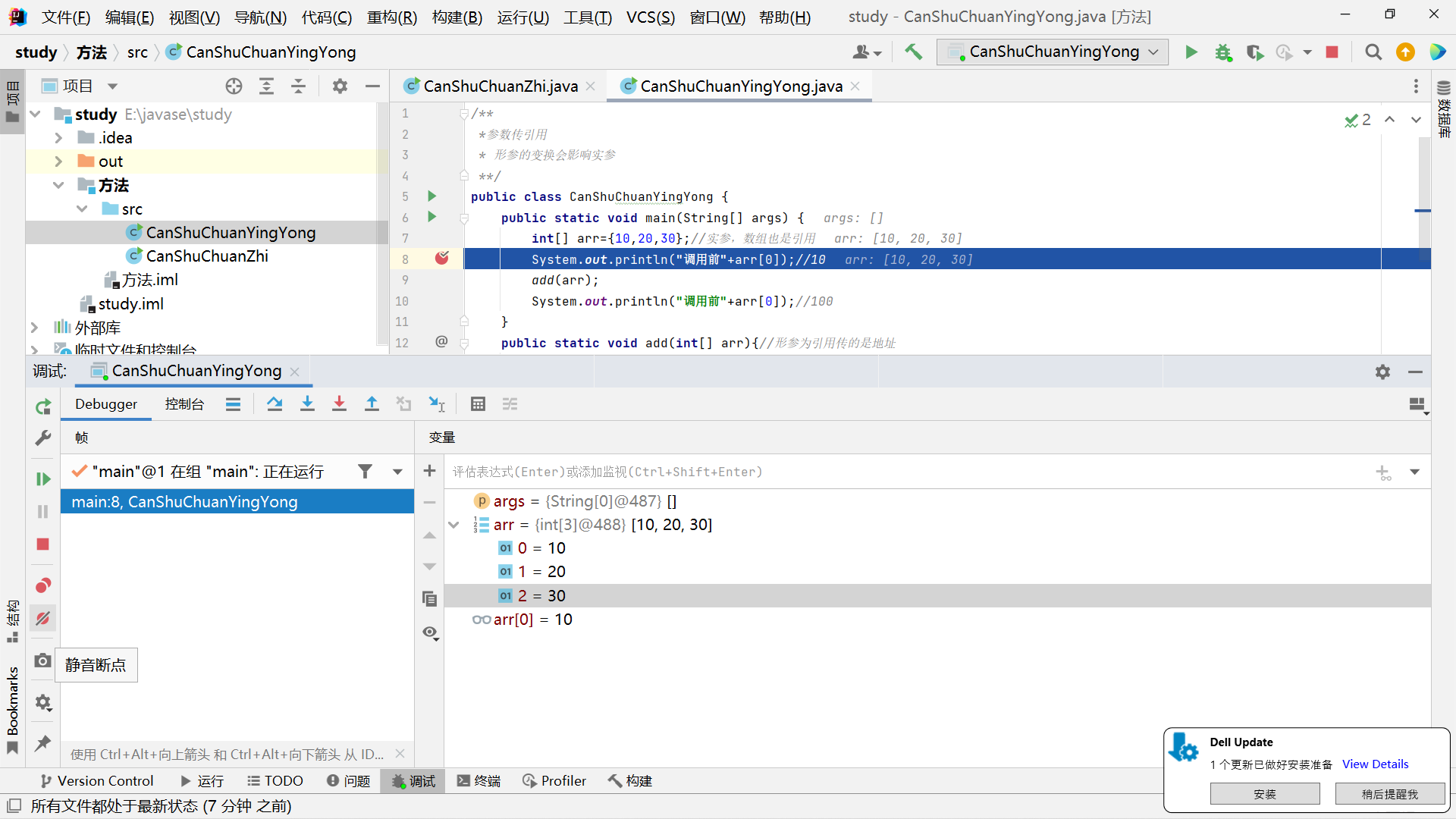Open the Evaluate Expression calculator icon

point(478,404)
